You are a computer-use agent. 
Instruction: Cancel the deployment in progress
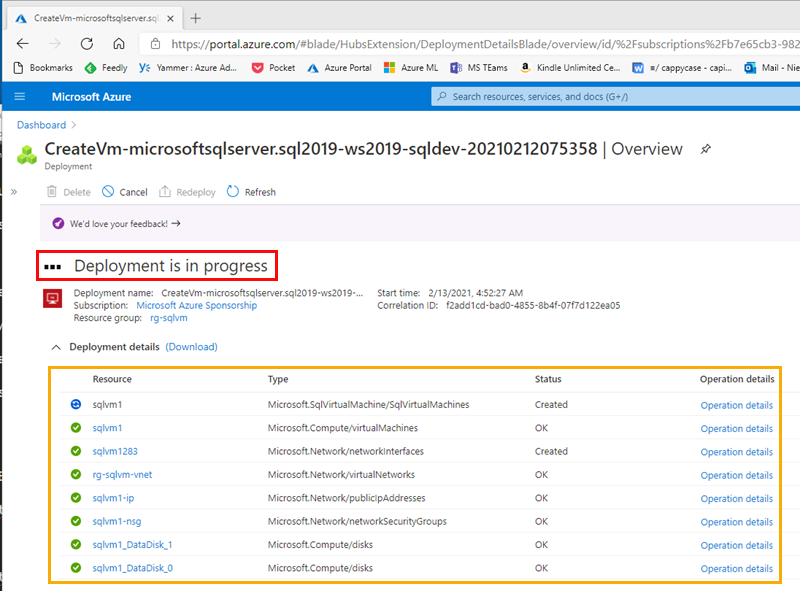tap(125, 192)
